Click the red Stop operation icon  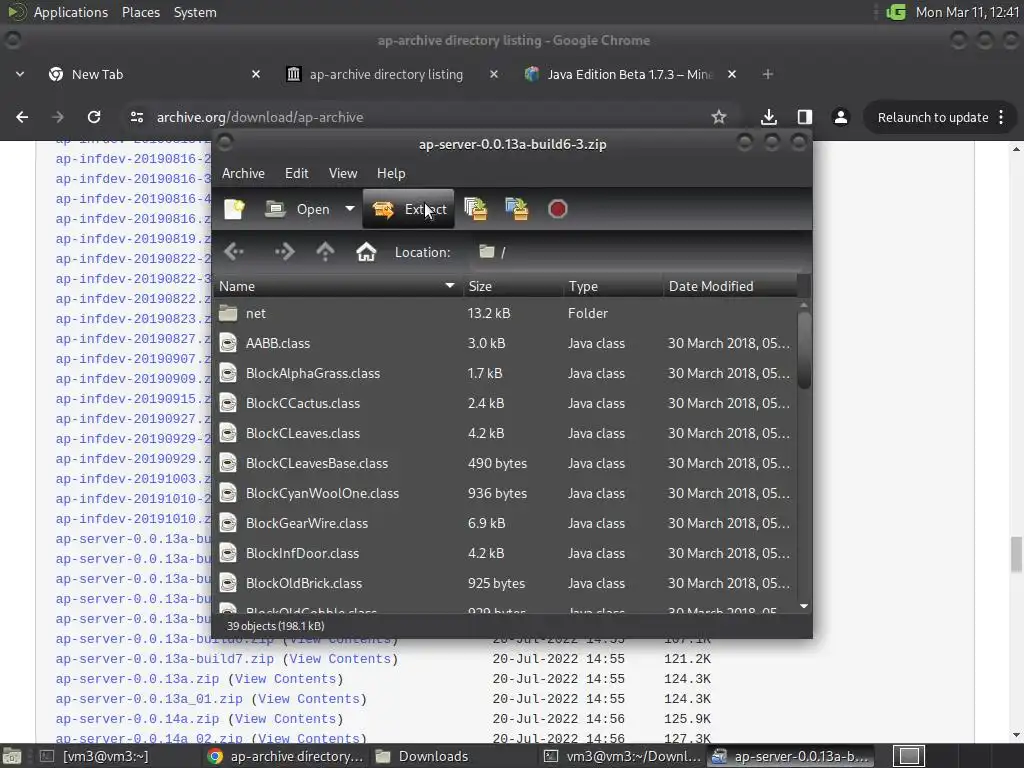(x=558, y=209)
